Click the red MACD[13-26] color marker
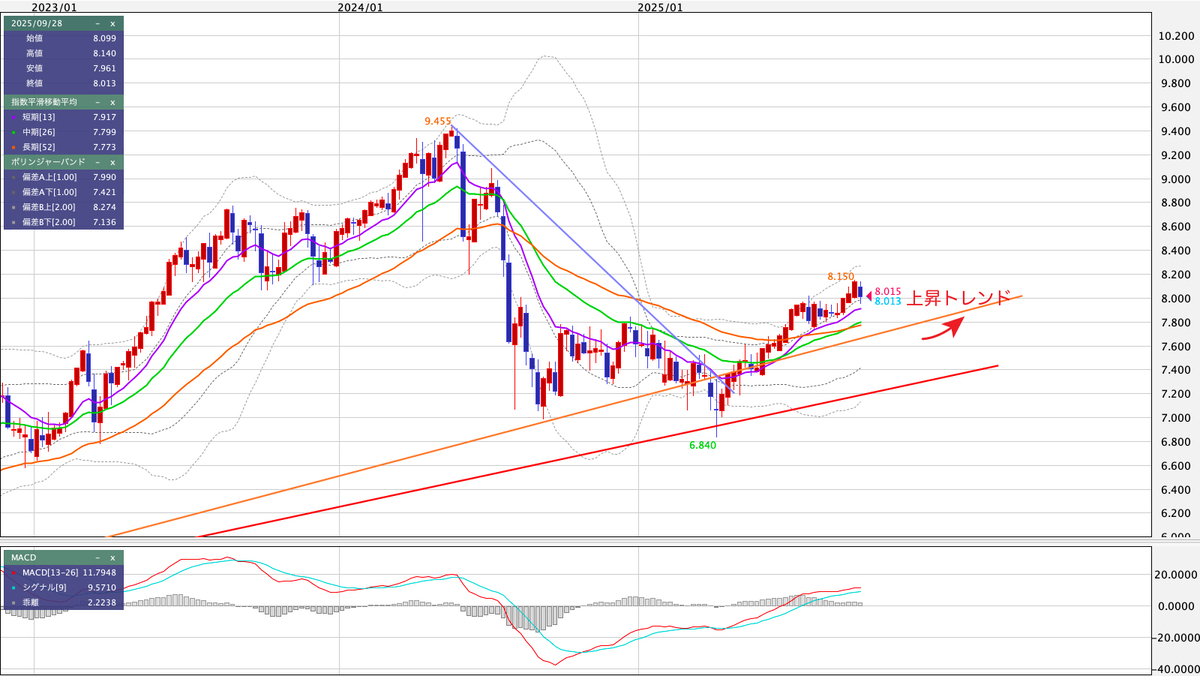 pos(12,573)
